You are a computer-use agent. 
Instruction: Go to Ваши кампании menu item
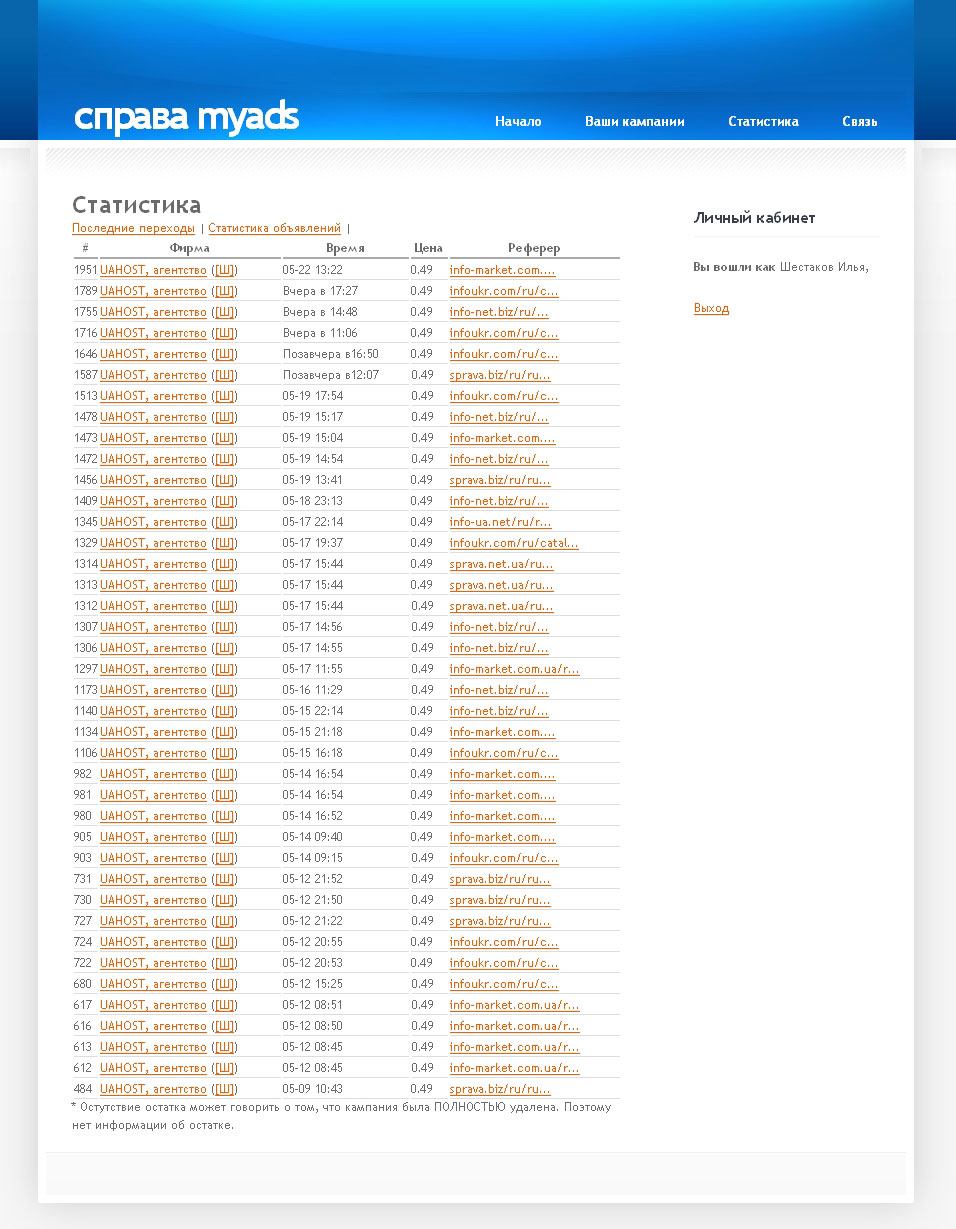[x=635, y=121]
